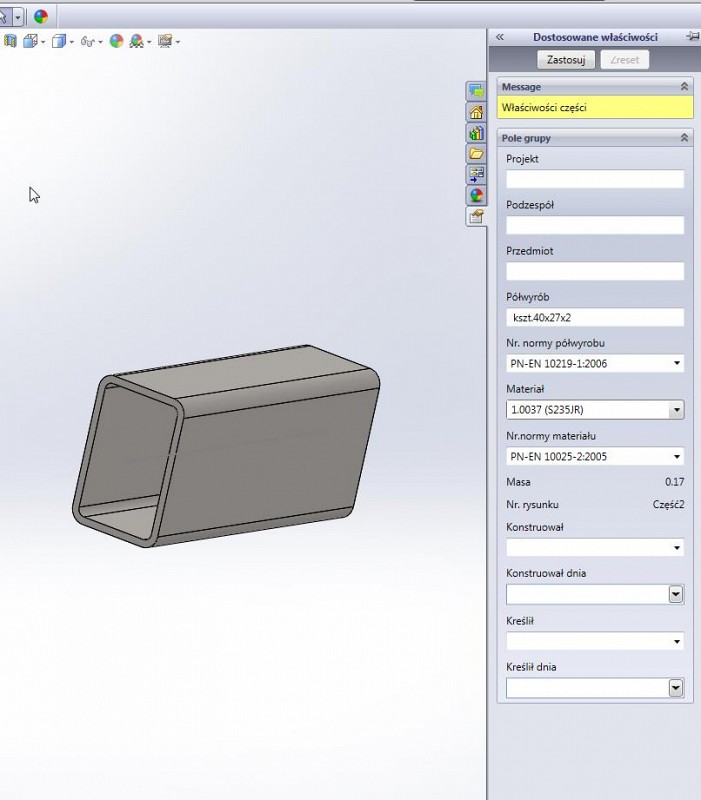The image size is (701, 800).
Task: Open the Custom Properties task pane tab
Action: (x=476, y=216)
